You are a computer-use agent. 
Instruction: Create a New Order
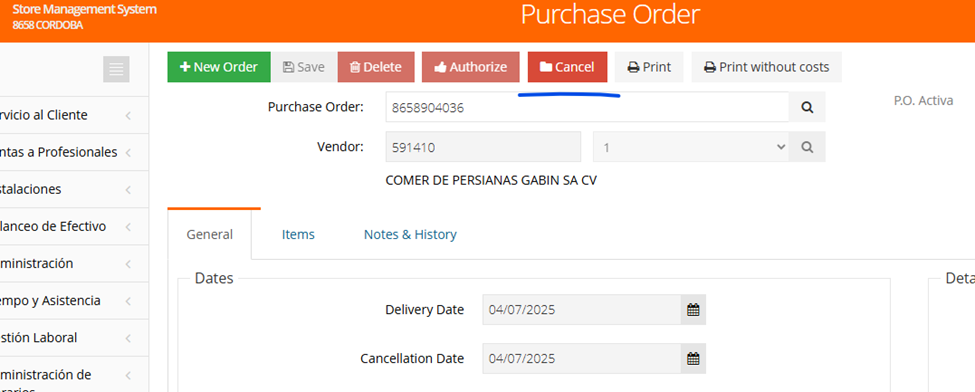pos(219,67)
